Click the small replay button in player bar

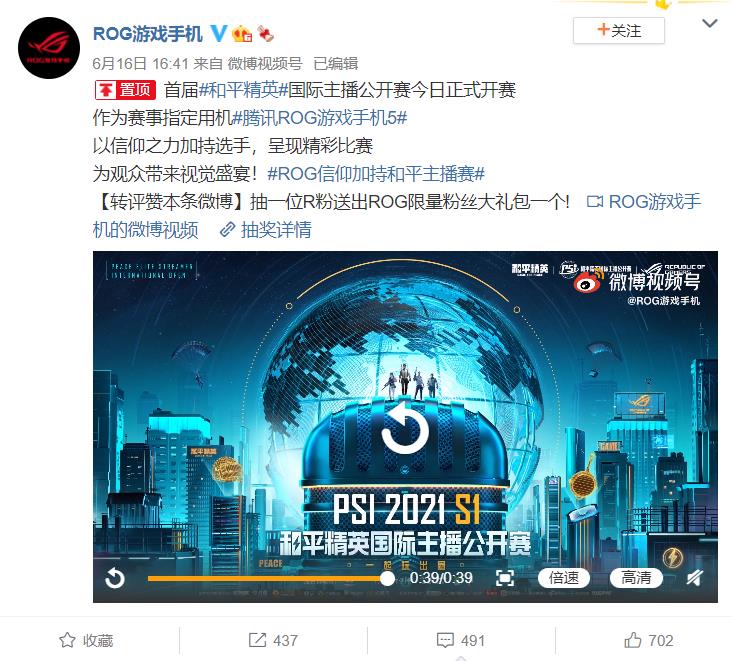pos(115,578)
